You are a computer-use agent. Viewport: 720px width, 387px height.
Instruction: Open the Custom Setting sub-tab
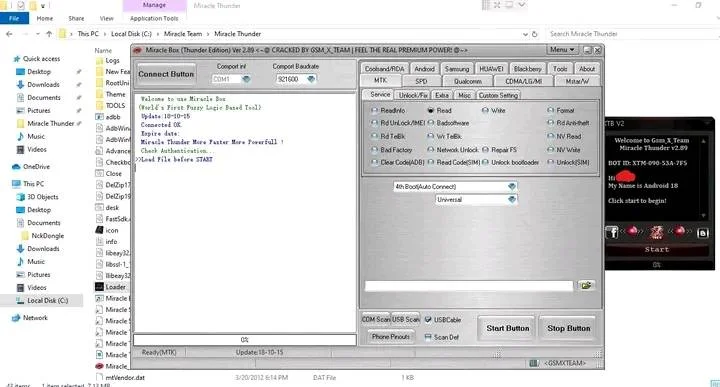click(x=498, y=95)
